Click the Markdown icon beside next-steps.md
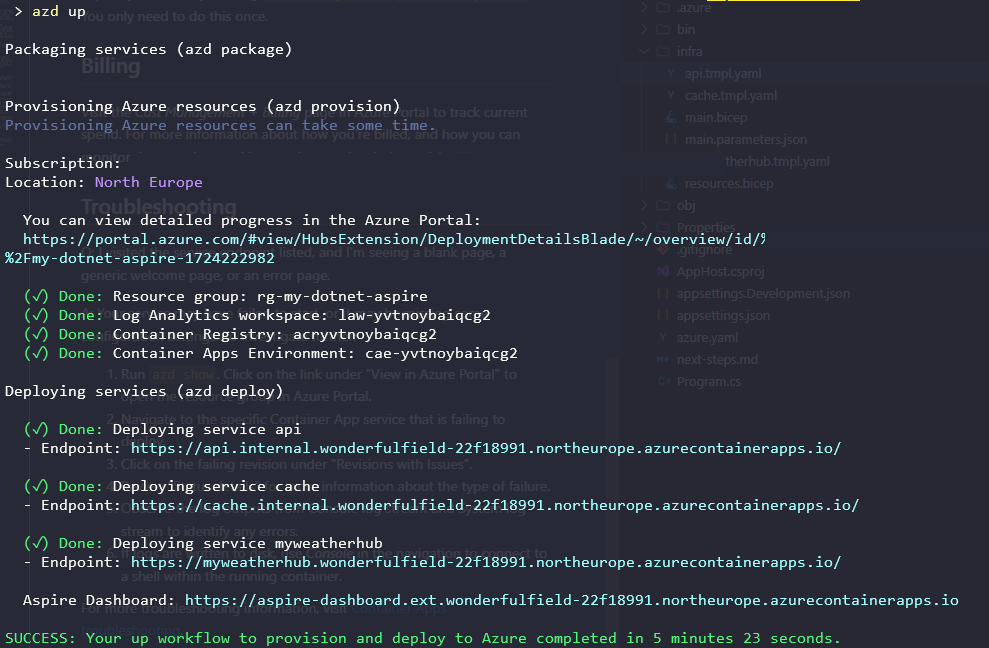This screenshot has height=648, width=989. click(663, 359)
